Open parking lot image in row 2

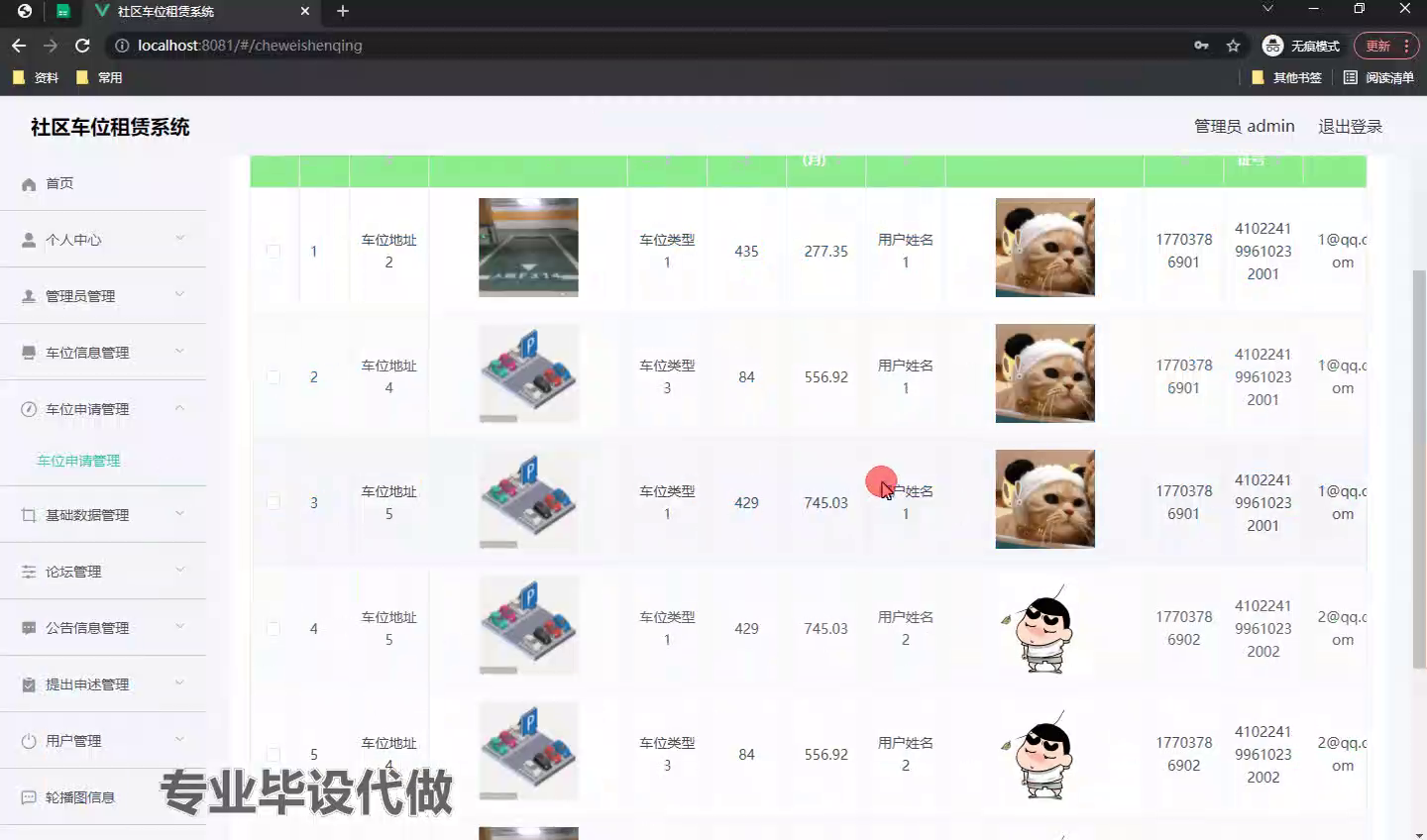(x=528, y=373)
